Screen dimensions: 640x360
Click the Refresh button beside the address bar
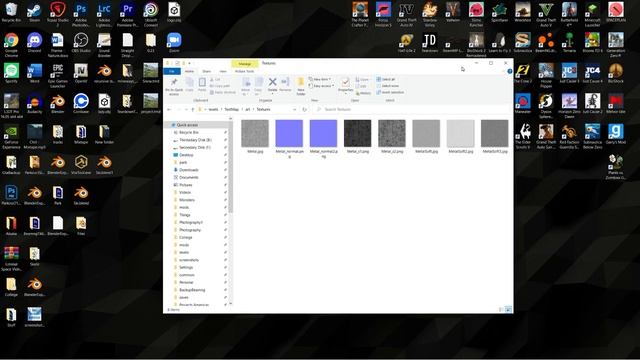[304, 109]
